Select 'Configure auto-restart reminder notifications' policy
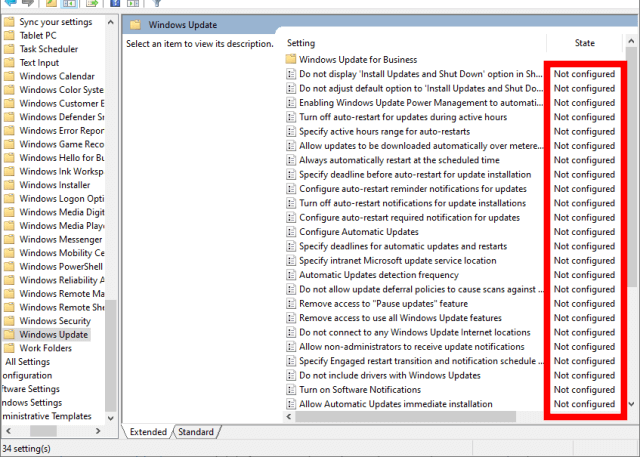The height and width of the screenshot is (457, 640). (x=413, y=189)
